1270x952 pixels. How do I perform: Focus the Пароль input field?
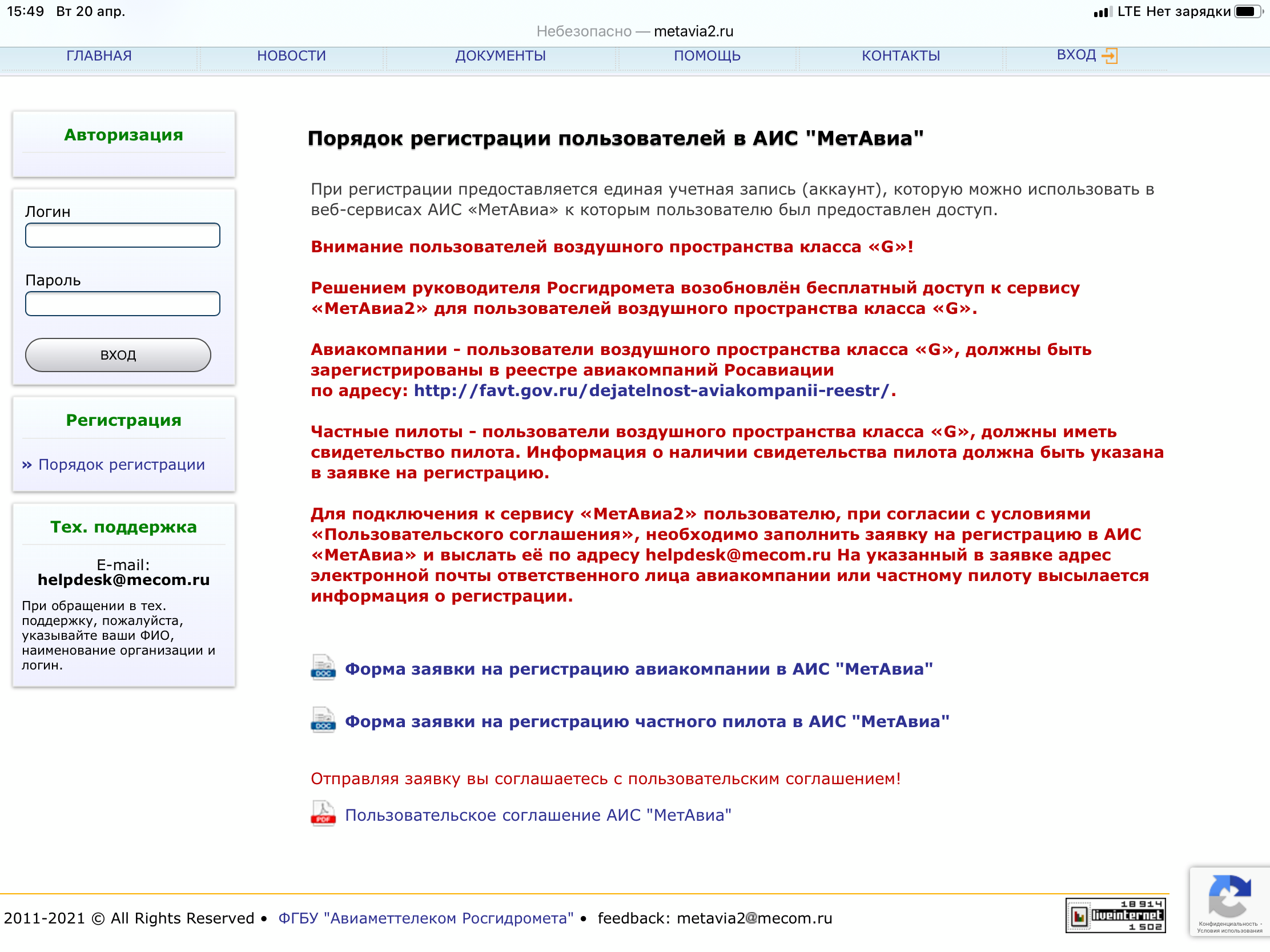(x=122, y=304)
